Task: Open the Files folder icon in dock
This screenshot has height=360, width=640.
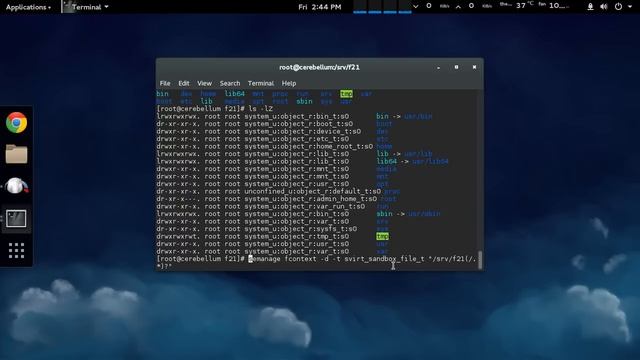Action: 16,154
